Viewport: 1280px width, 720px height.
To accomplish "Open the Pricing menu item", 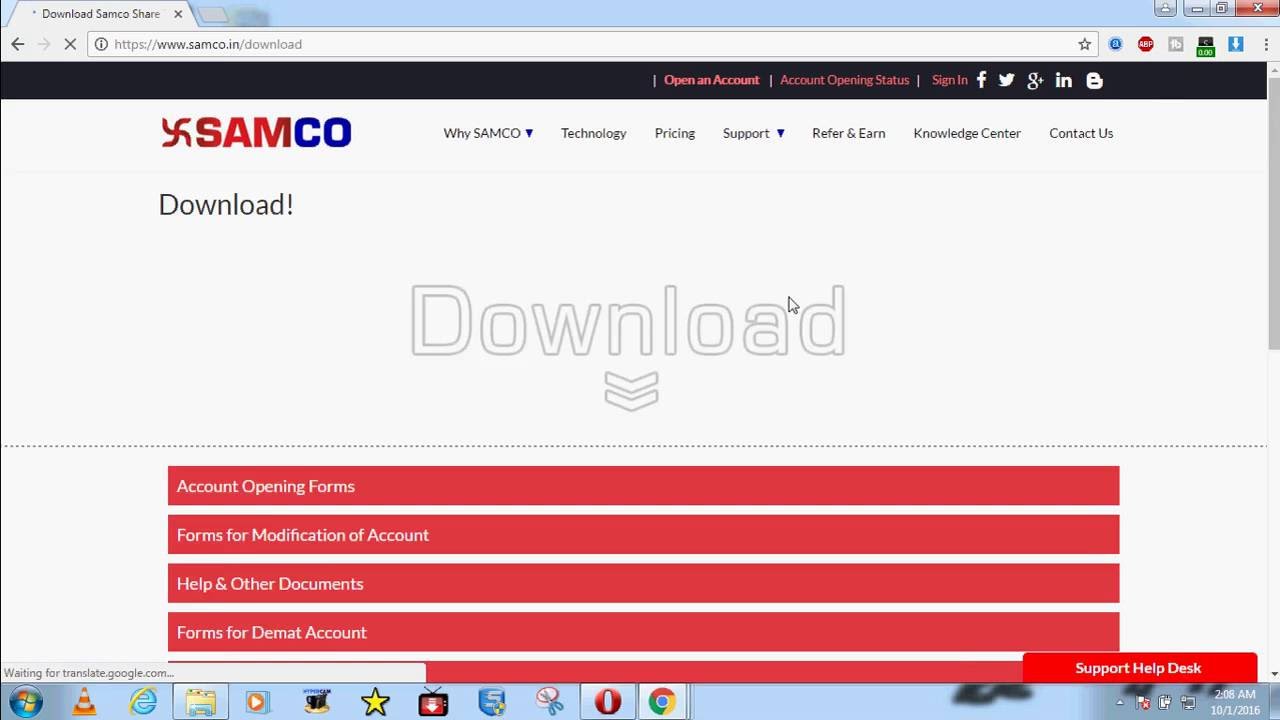I will [x=675, y=133].
